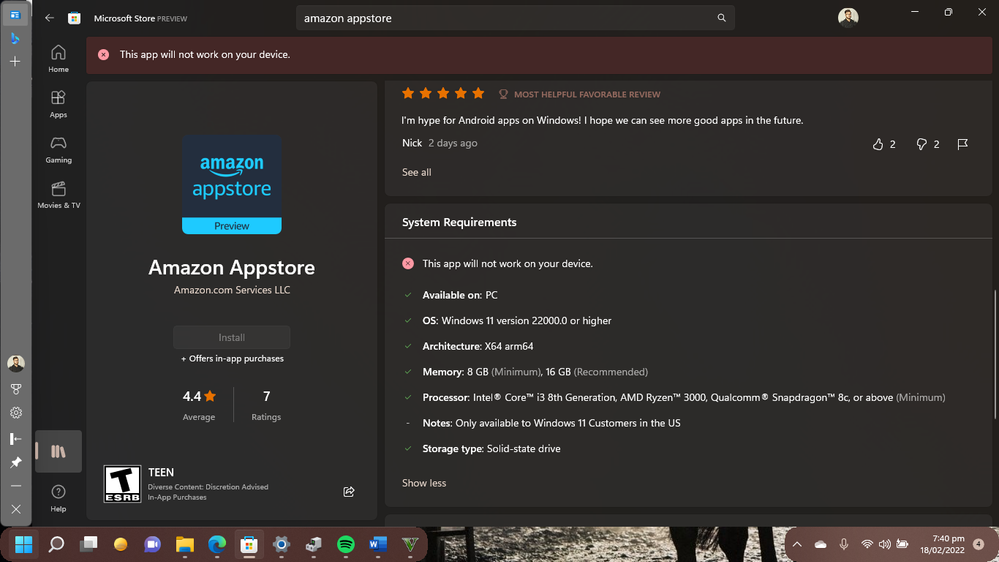The height and width of the screenshot is (562, 999).
Task: Click the magnifier icon in the search bar
Action: click(721, 18)
